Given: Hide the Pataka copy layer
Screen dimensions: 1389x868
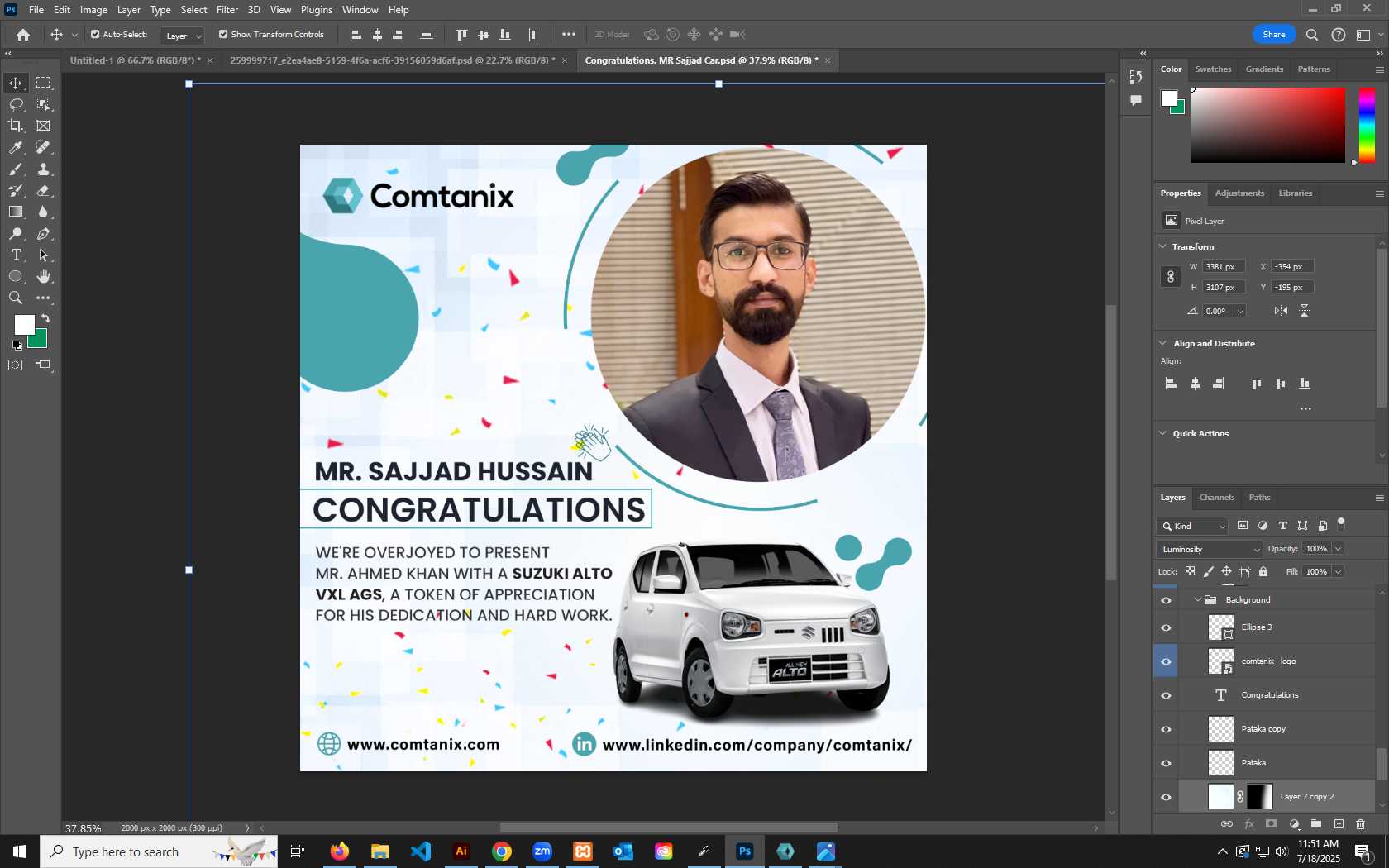Looking at the screenshot, I should (x=1166, y=729).
